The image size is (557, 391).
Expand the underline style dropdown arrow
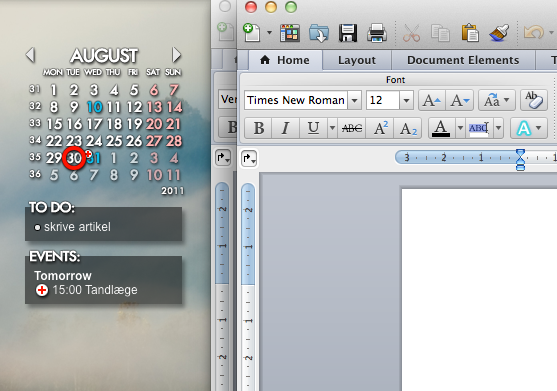(x=332, y=128)
